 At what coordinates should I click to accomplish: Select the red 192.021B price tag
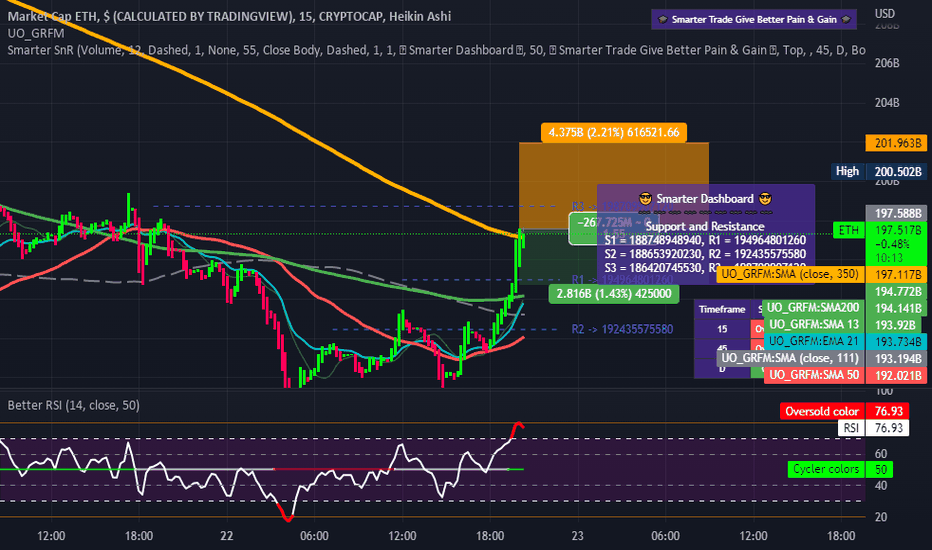tap(896, 375)
